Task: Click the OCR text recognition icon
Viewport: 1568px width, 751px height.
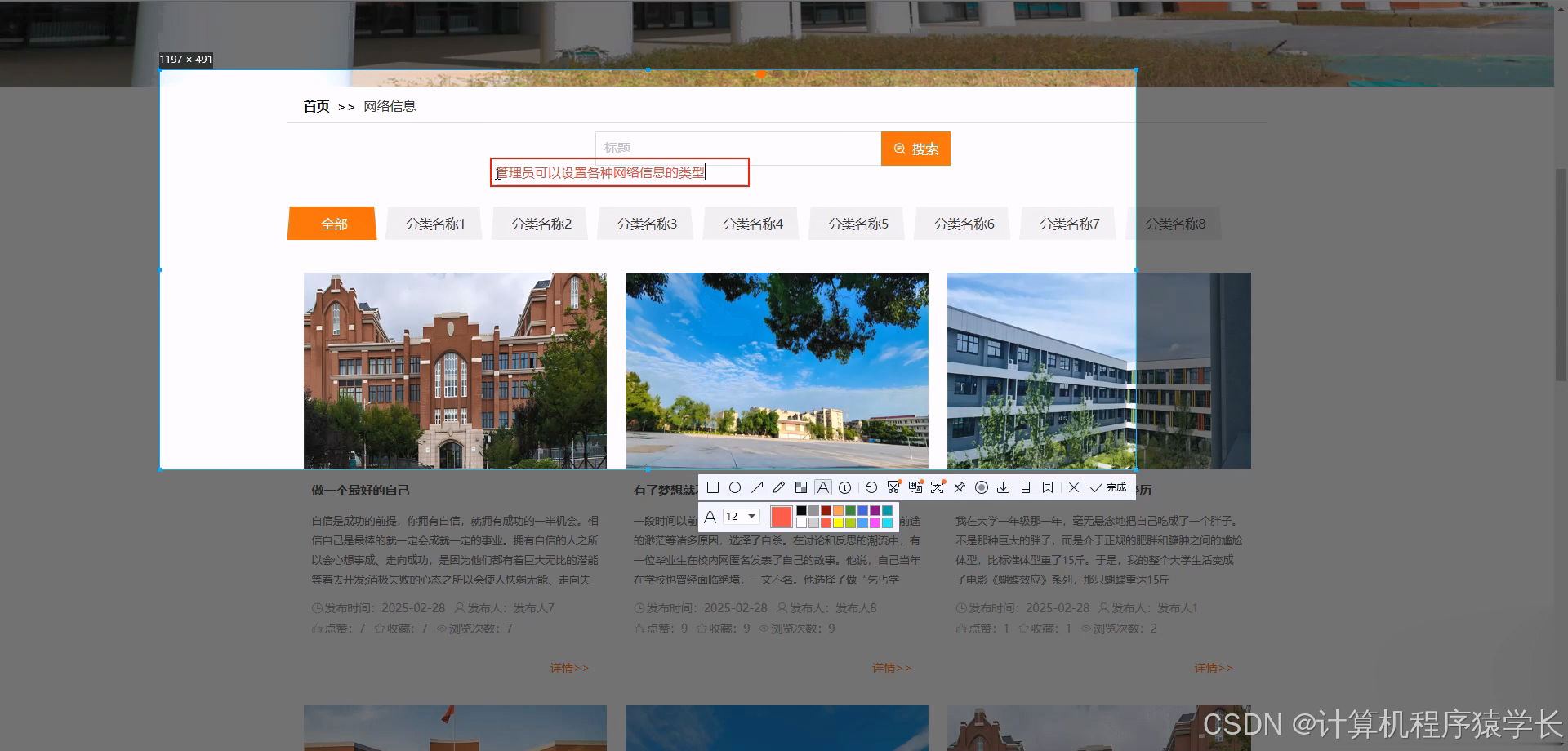Action: click(x=915, y=487)
